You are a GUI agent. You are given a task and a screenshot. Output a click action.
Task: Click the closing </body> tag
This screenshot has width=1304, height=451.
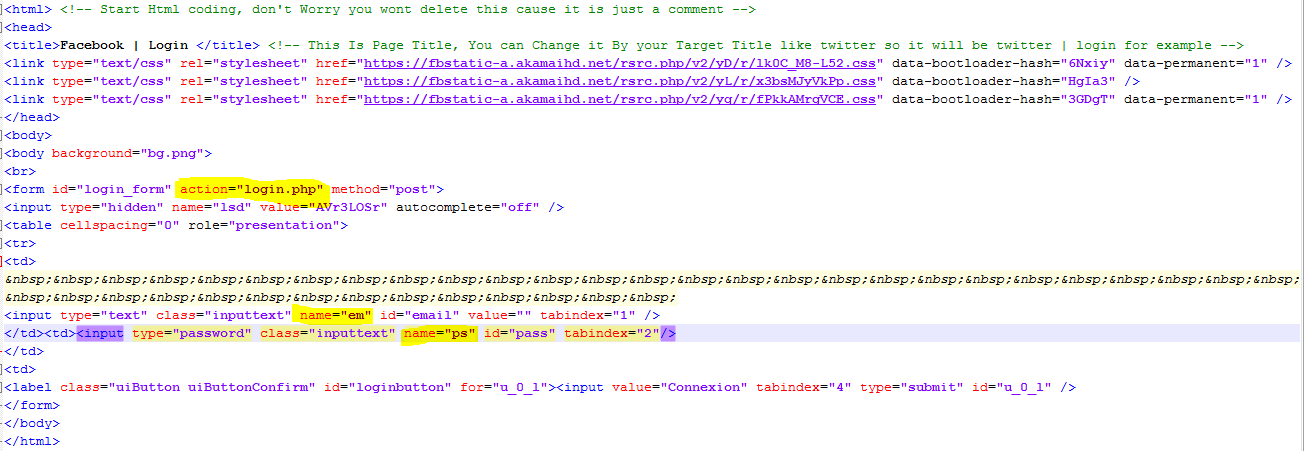[x=32, y=423]
